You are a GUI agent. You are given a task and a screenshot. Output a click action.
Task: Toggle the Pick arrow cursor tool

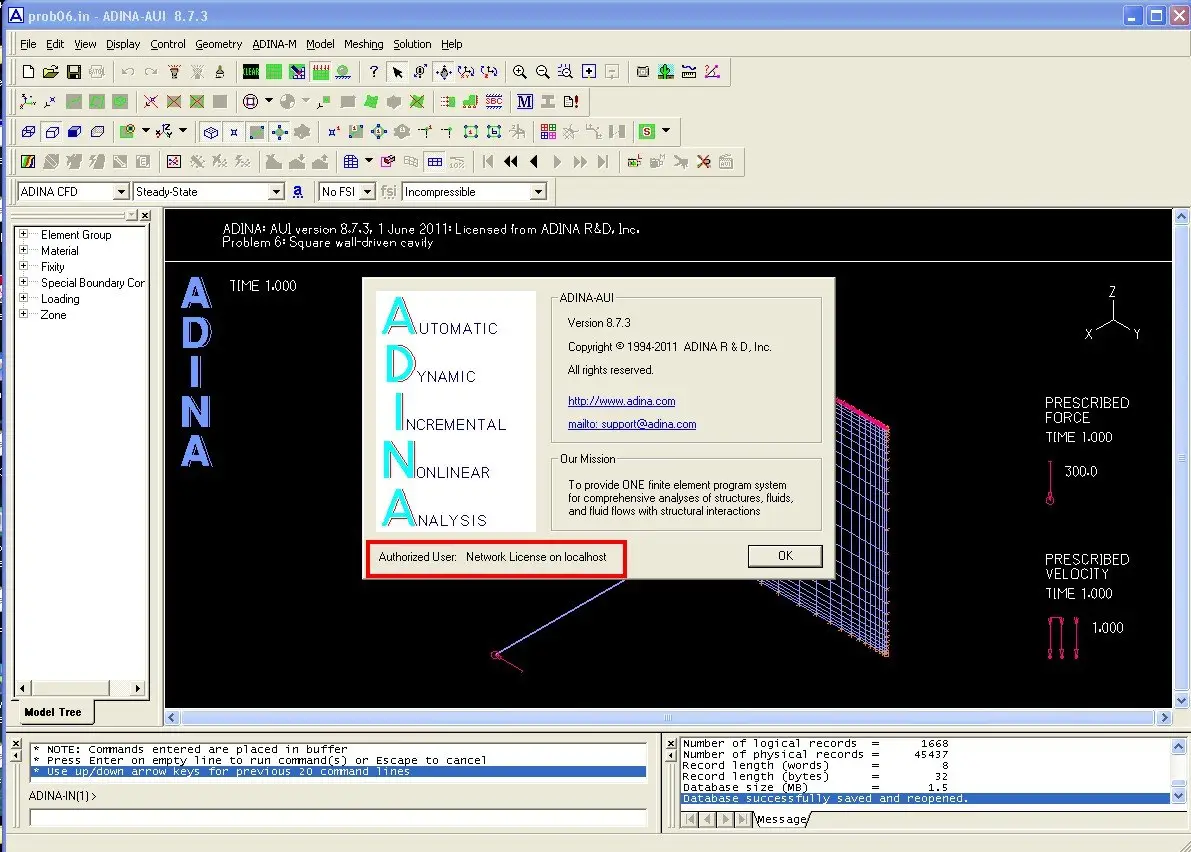397,72
